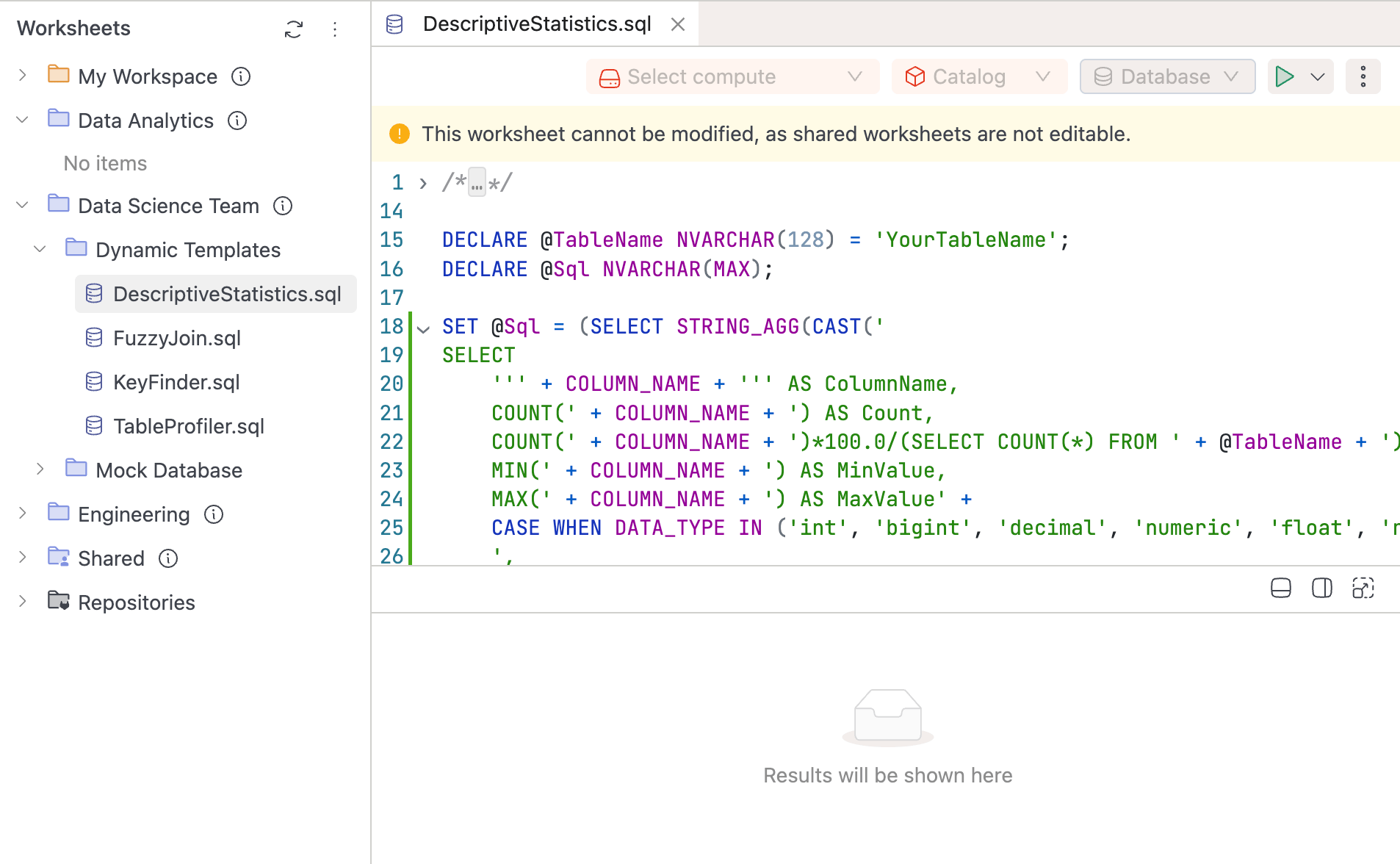Screen dimensions: 1400x864
Task: Click the info icon next to My Workspace
Action: pos(241,76)
